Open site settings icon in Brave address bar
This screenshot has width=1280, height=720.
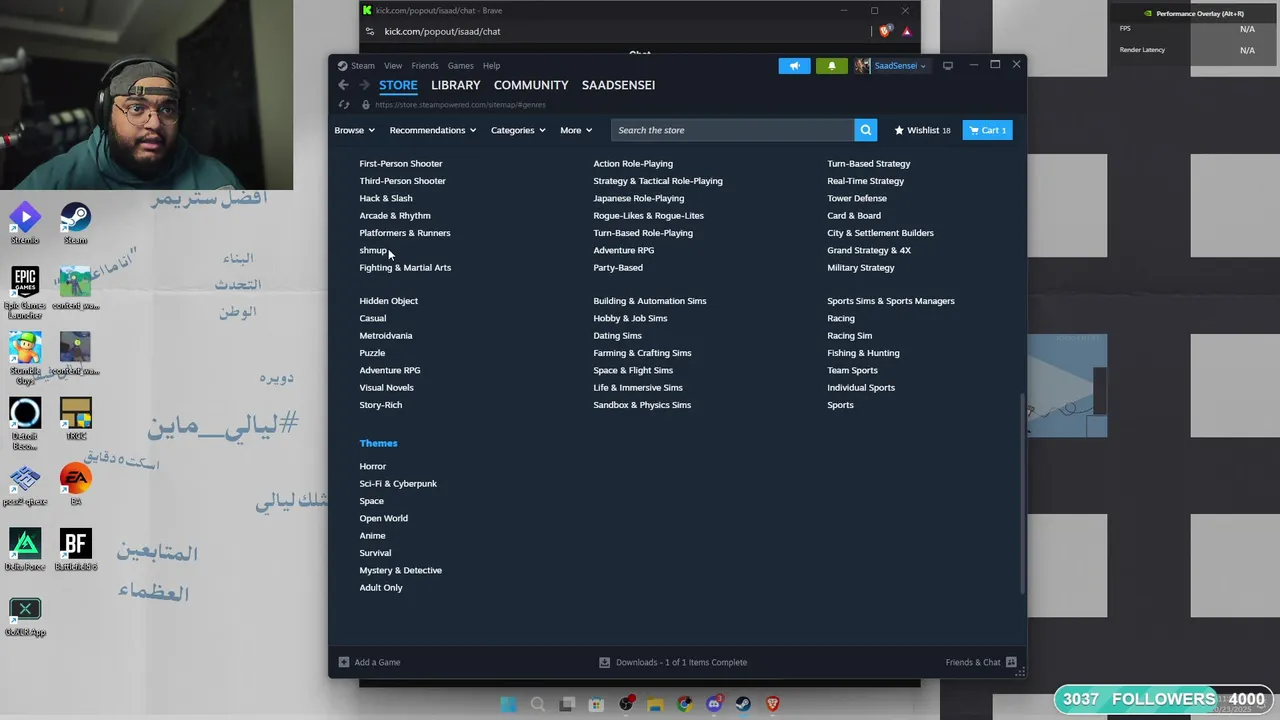[369, 31]
